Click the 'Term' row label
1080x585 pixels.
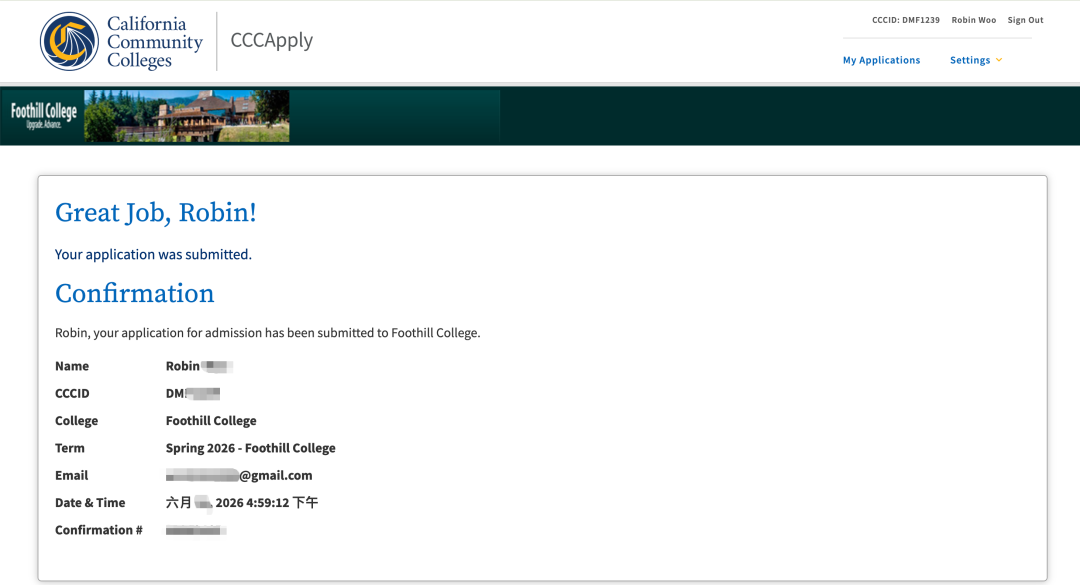pyautogui.click(x=70, y=448)
